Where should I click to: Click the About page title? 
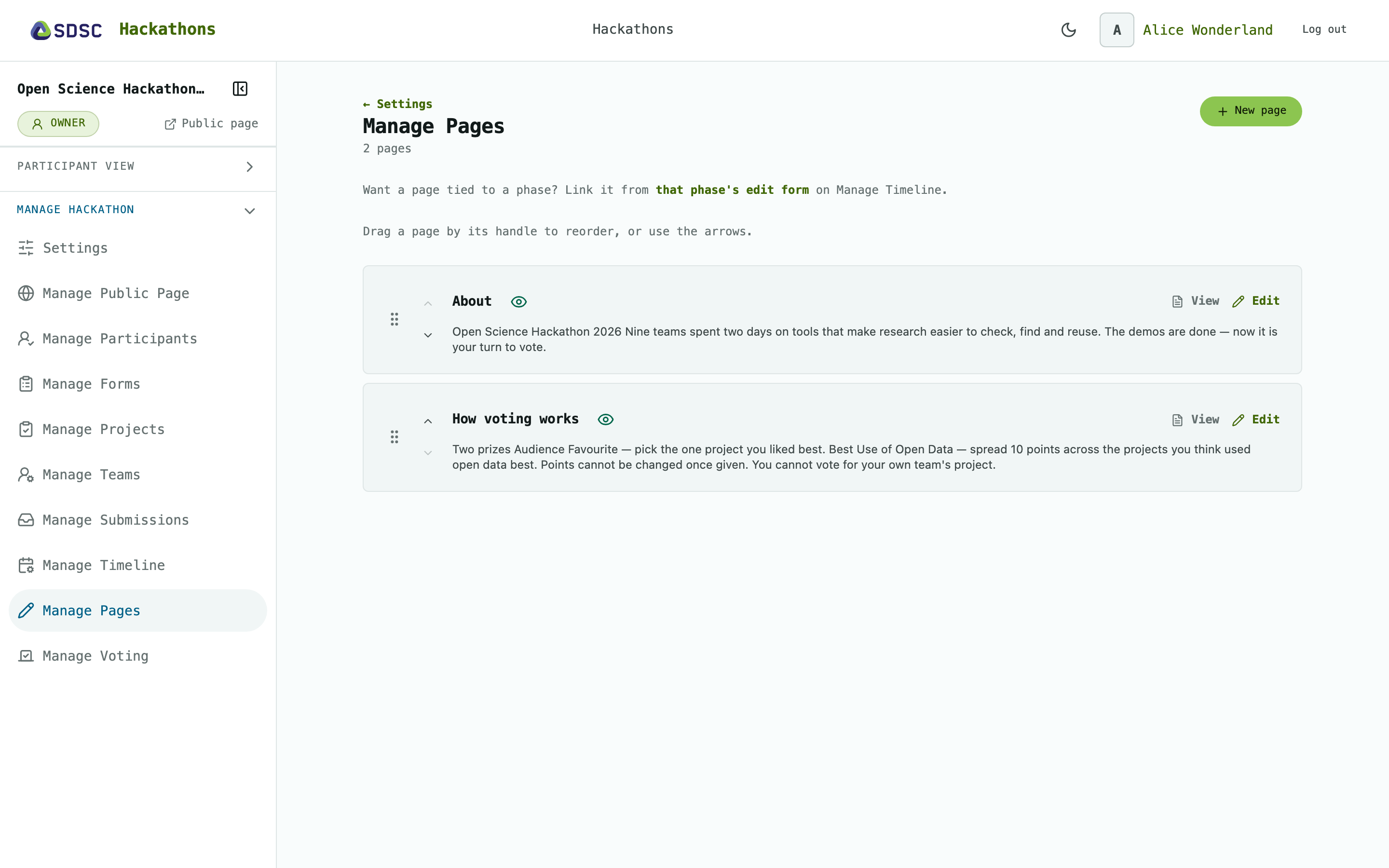[x=472, y=301]
